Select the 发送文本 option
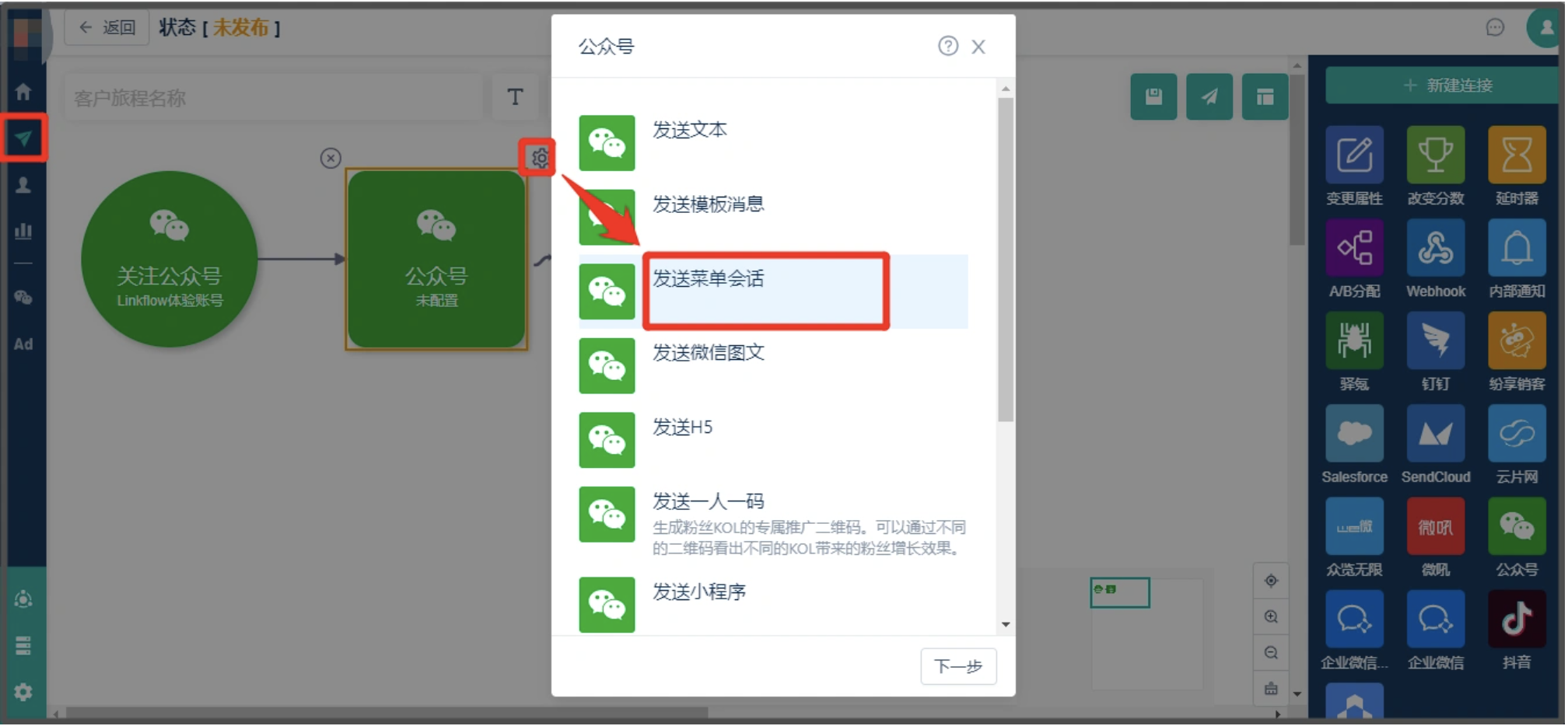The width and height of the screenshot is (1568, 726). 773,143
